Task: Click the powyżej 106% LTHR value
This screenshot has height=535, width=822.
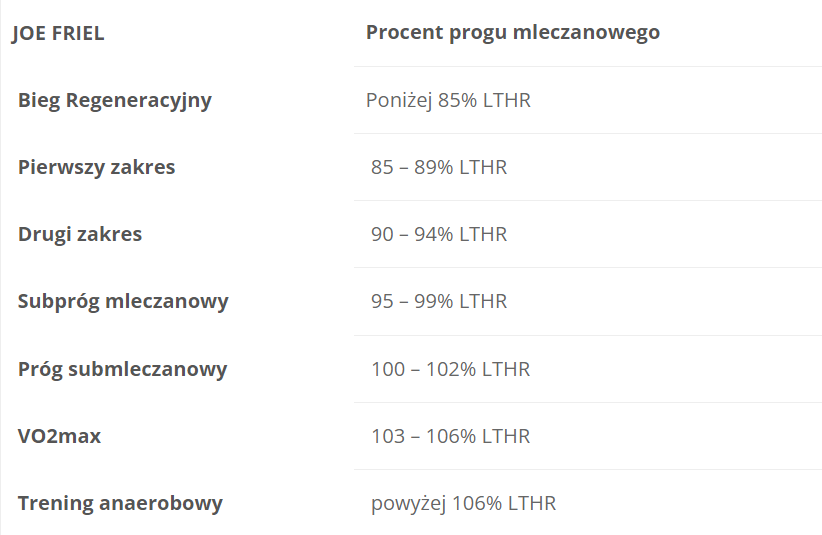Action: tap(463, 503)
